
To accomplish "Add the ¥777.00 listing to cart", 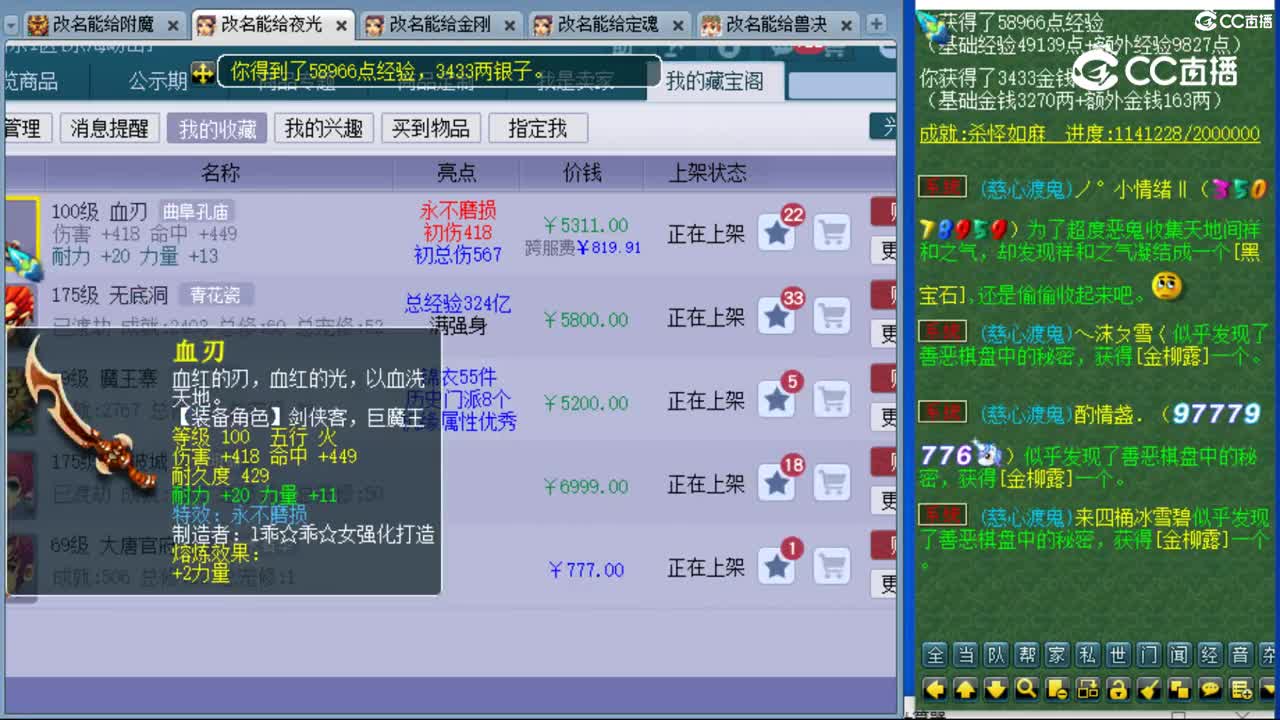I will [832, 566].
